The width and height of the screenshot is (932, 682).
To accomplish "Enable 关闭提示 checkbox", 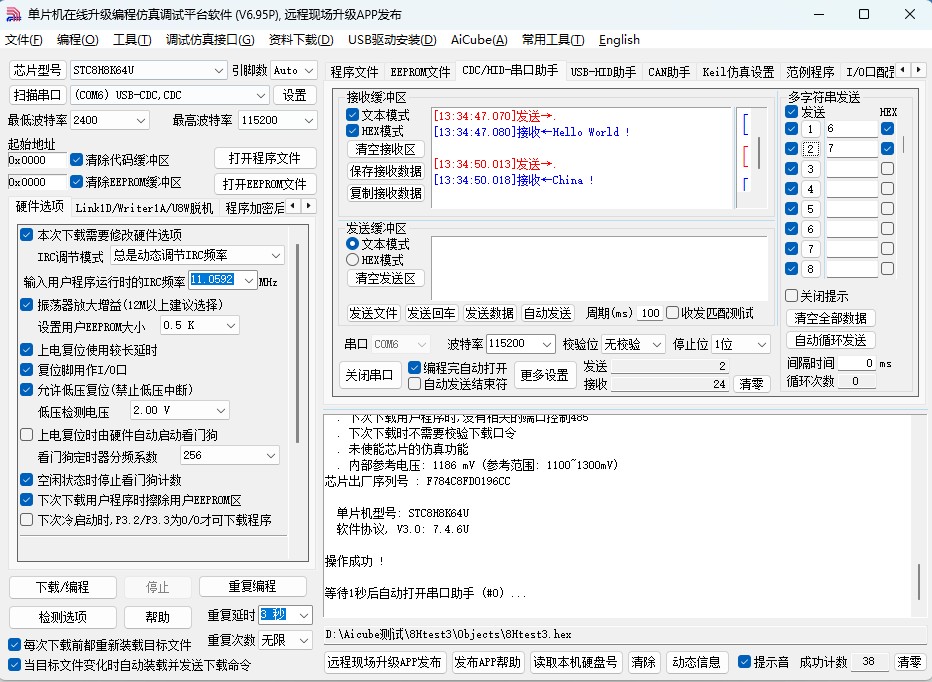I will [792, 296].
